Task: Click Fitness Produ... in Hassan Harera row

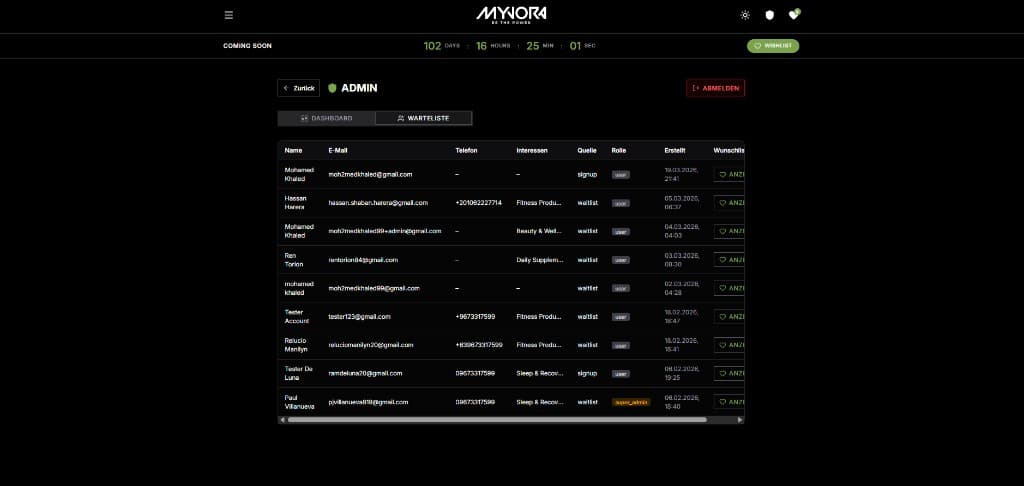Action: [x=539, y=202]
